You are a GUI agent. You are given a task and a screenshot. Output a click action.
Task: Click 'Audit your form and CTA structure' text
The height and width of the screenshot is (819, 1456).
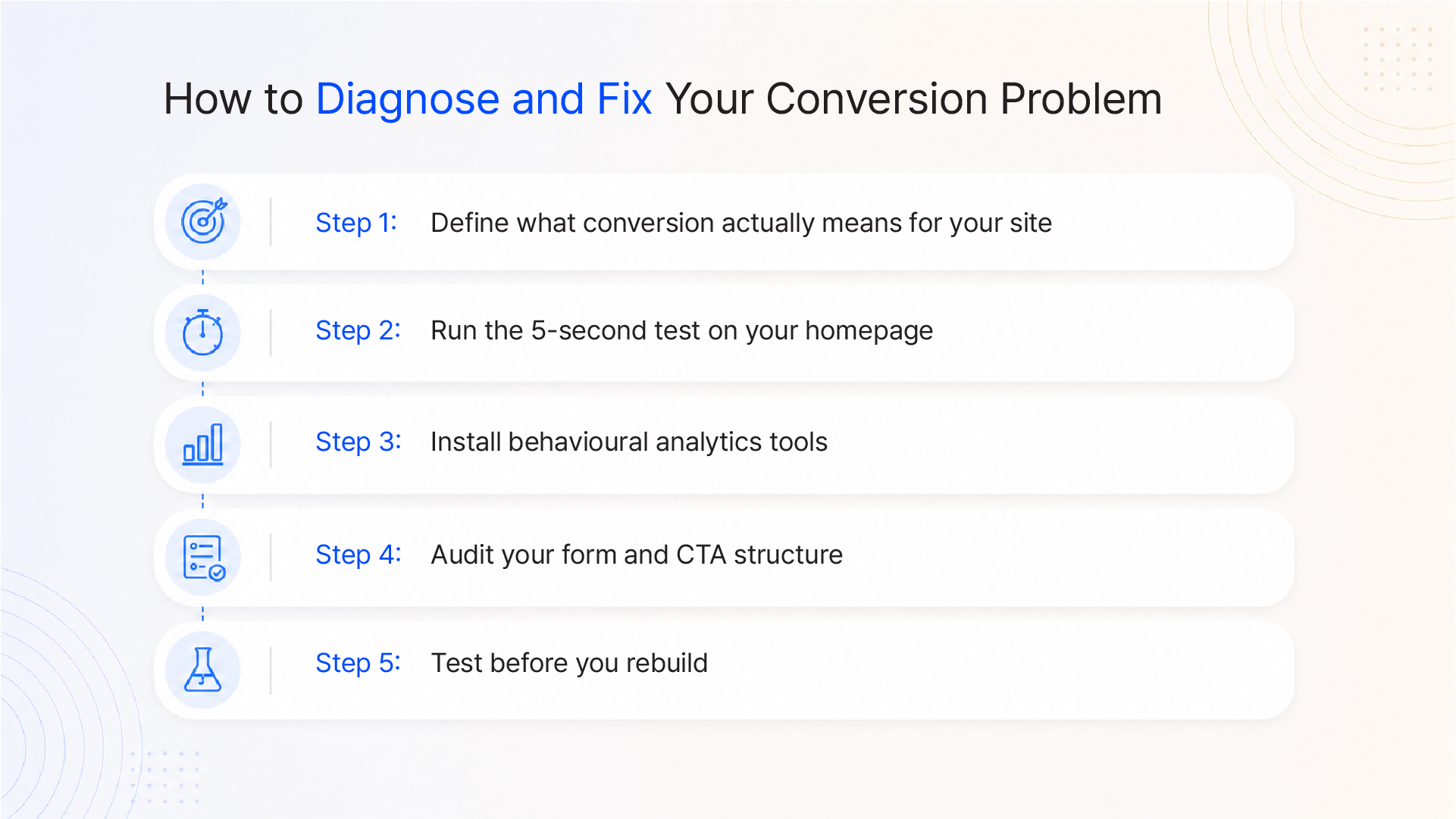point(637,555)
